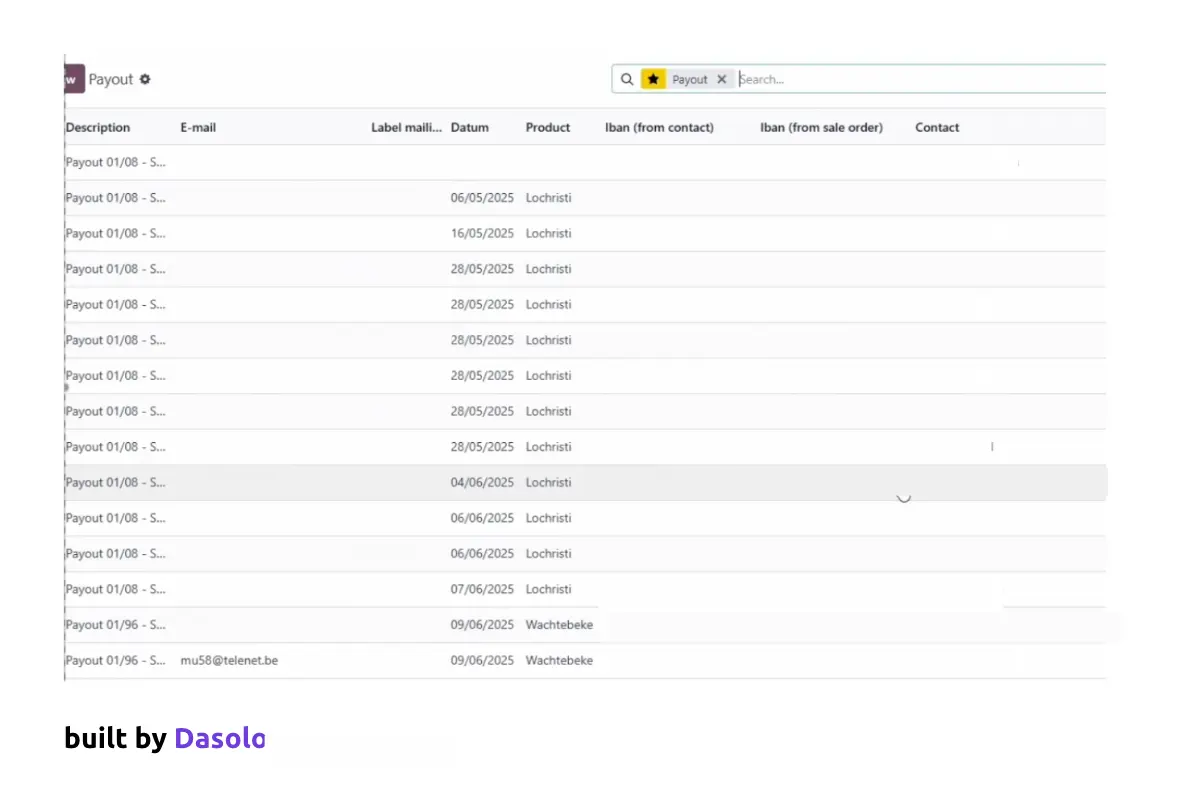Sort list by Datum column header
1186x802 pixels.
470,127
